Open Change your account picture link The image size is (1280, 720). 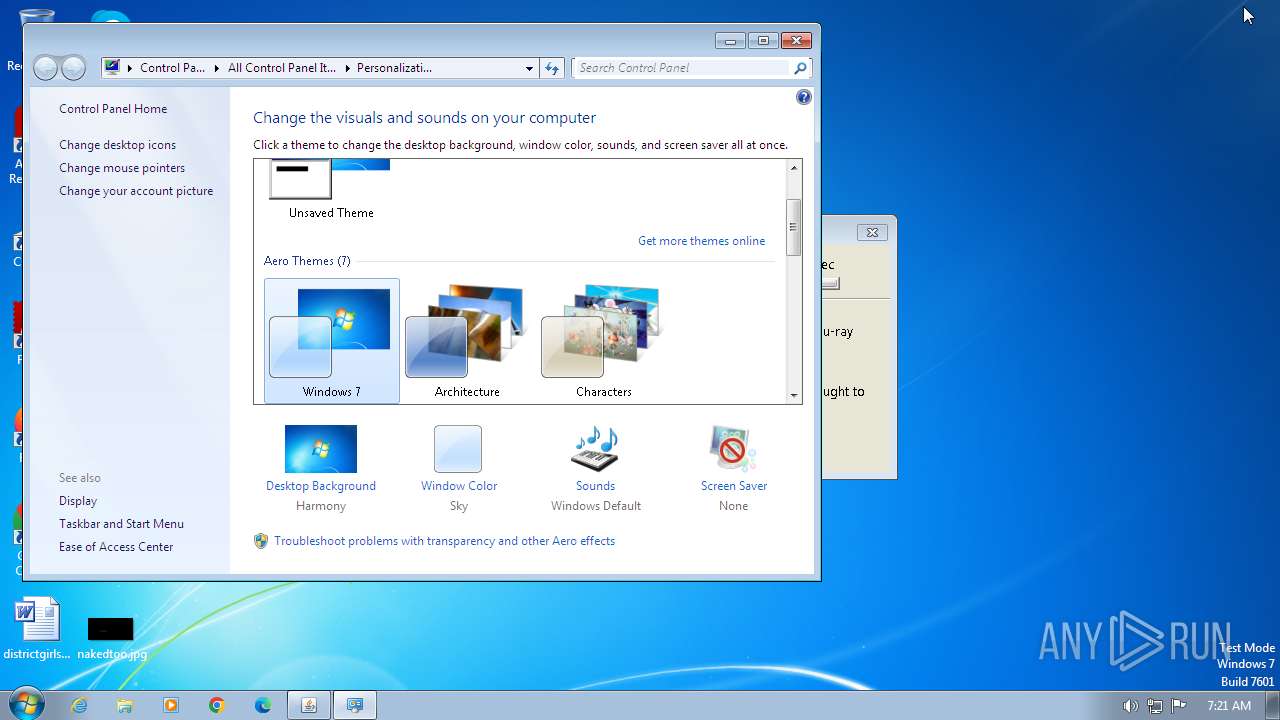(x=136, y=191)
